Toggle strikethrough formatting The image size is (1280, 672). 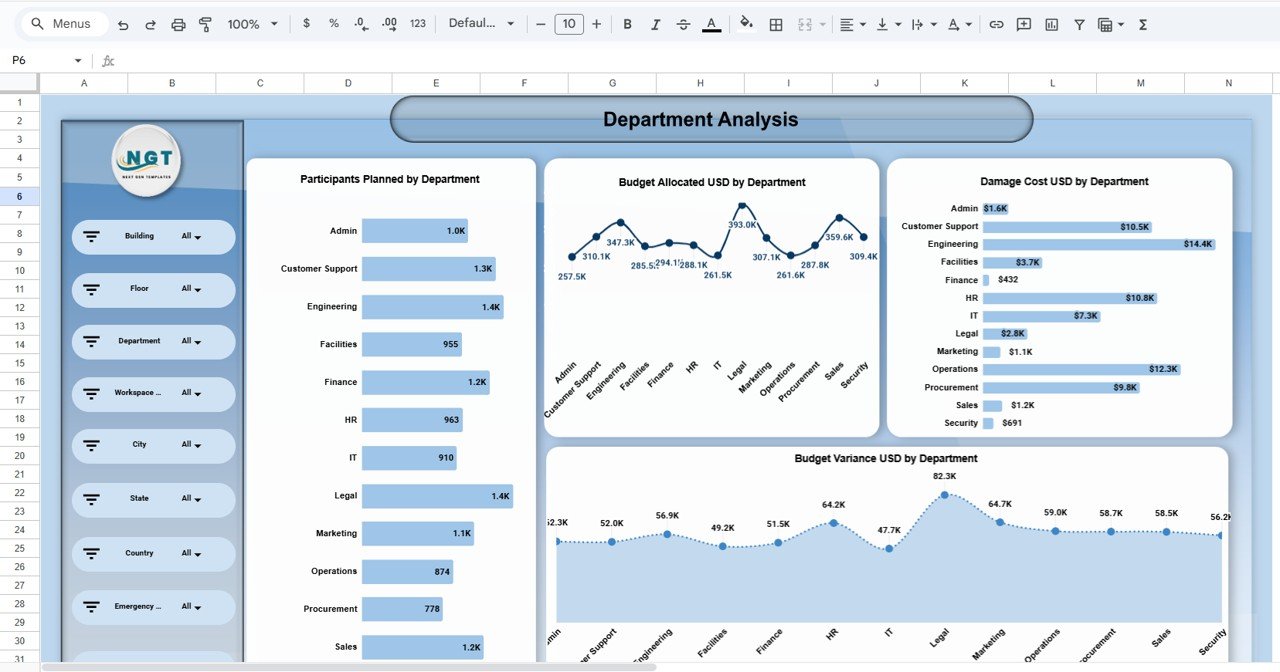pyautogui.click(x=683, y=23)
